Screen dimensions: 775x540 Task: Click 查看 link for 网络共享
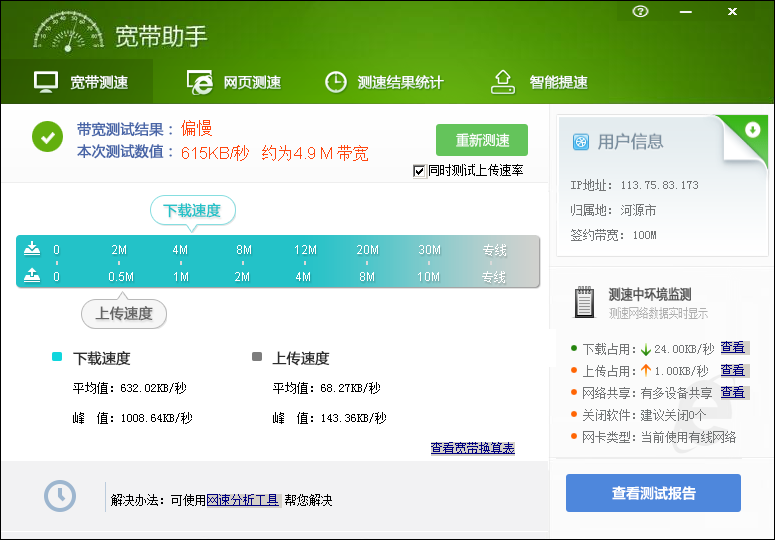pyautogui.click(x=732, y=392)
